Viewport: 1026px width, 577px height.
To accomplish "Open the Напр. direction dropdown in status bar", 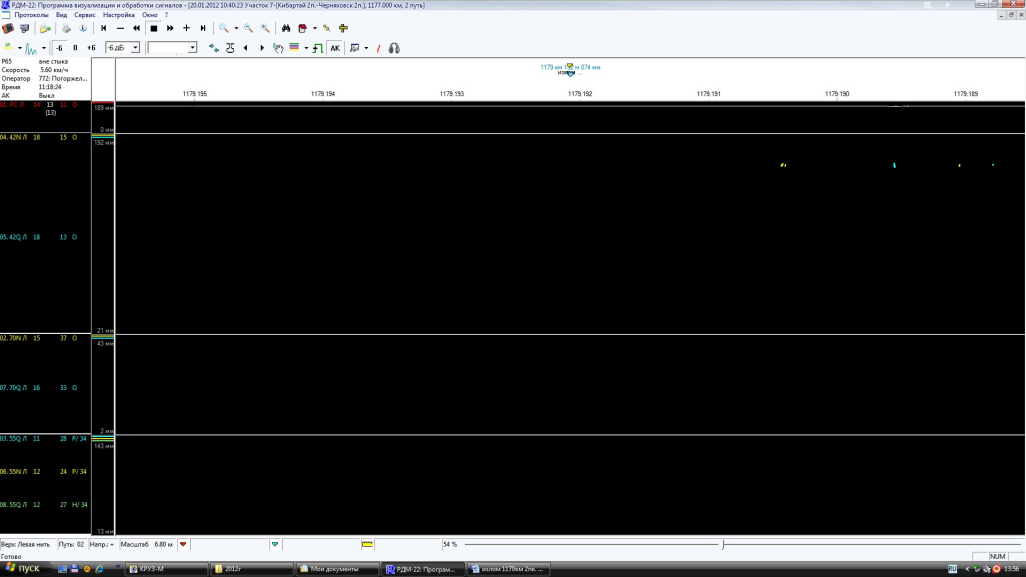I will pyautogui.click(x=102, y=544).
